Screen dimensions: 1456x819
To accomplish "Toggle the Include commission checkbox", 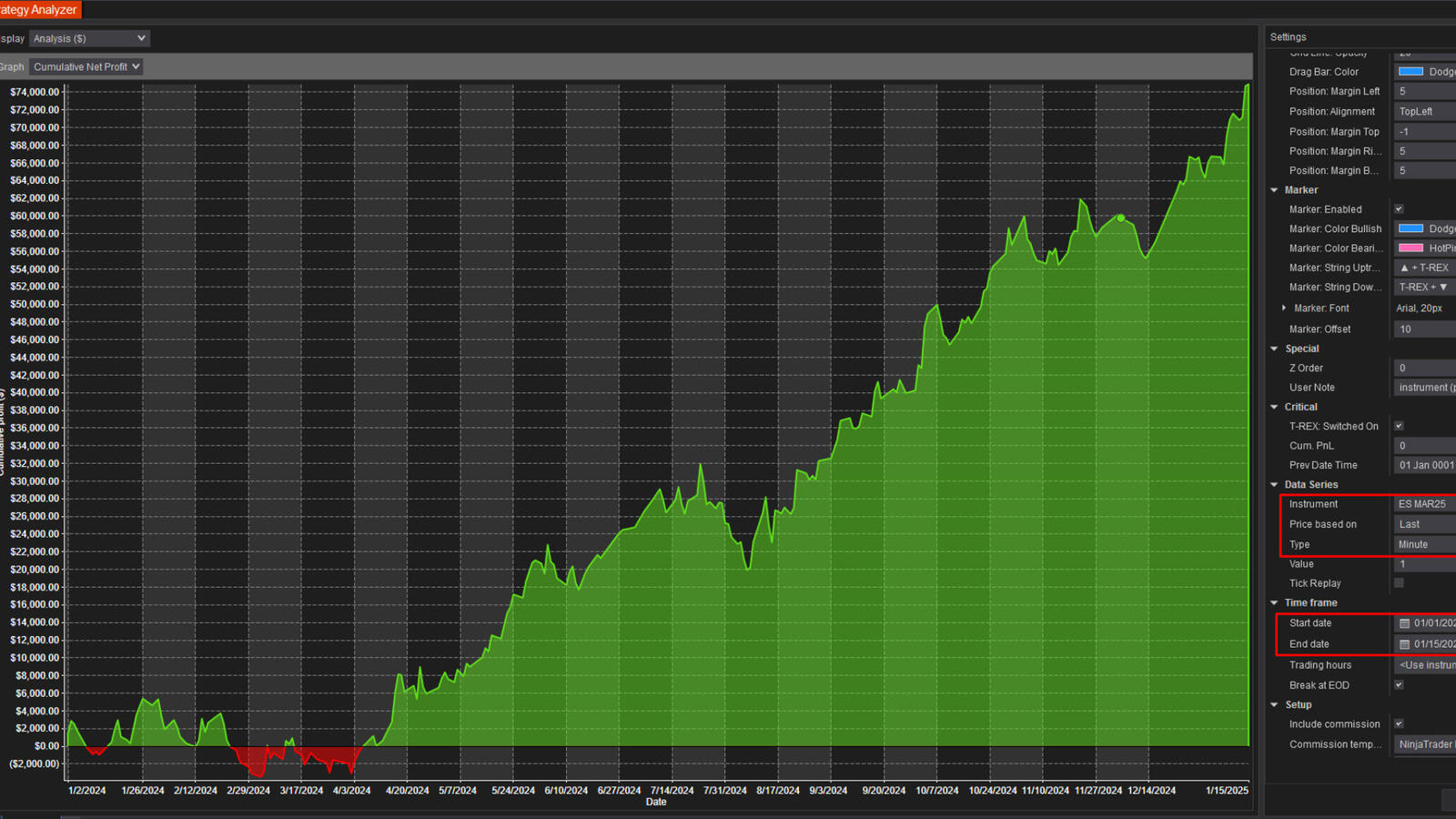I will tap(1399, 724).
